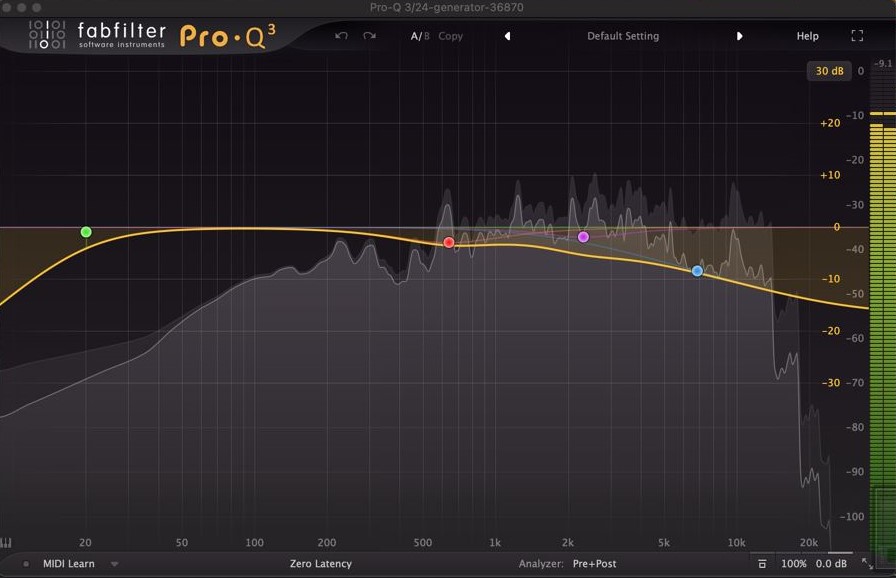Show the piano display icon
The image size is (896, 578).
coord(6,543)
